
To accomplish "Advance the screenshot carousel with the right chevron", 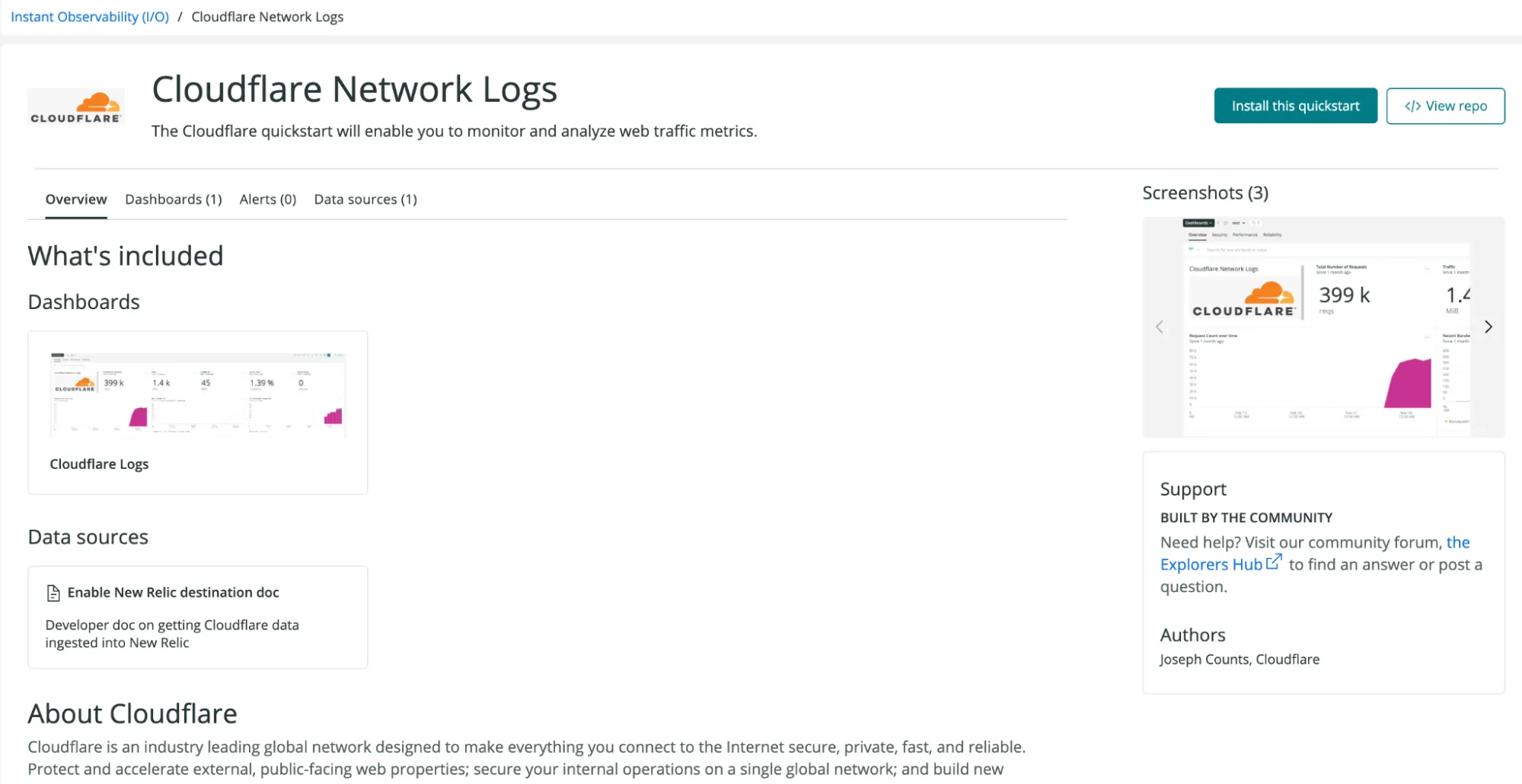I will pos(1488,327).
